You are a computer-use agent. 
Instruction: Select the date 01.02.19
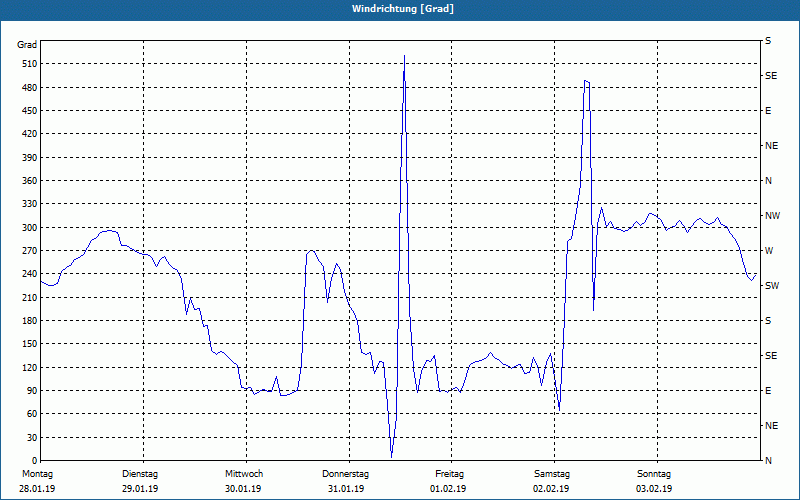[448, 489]
